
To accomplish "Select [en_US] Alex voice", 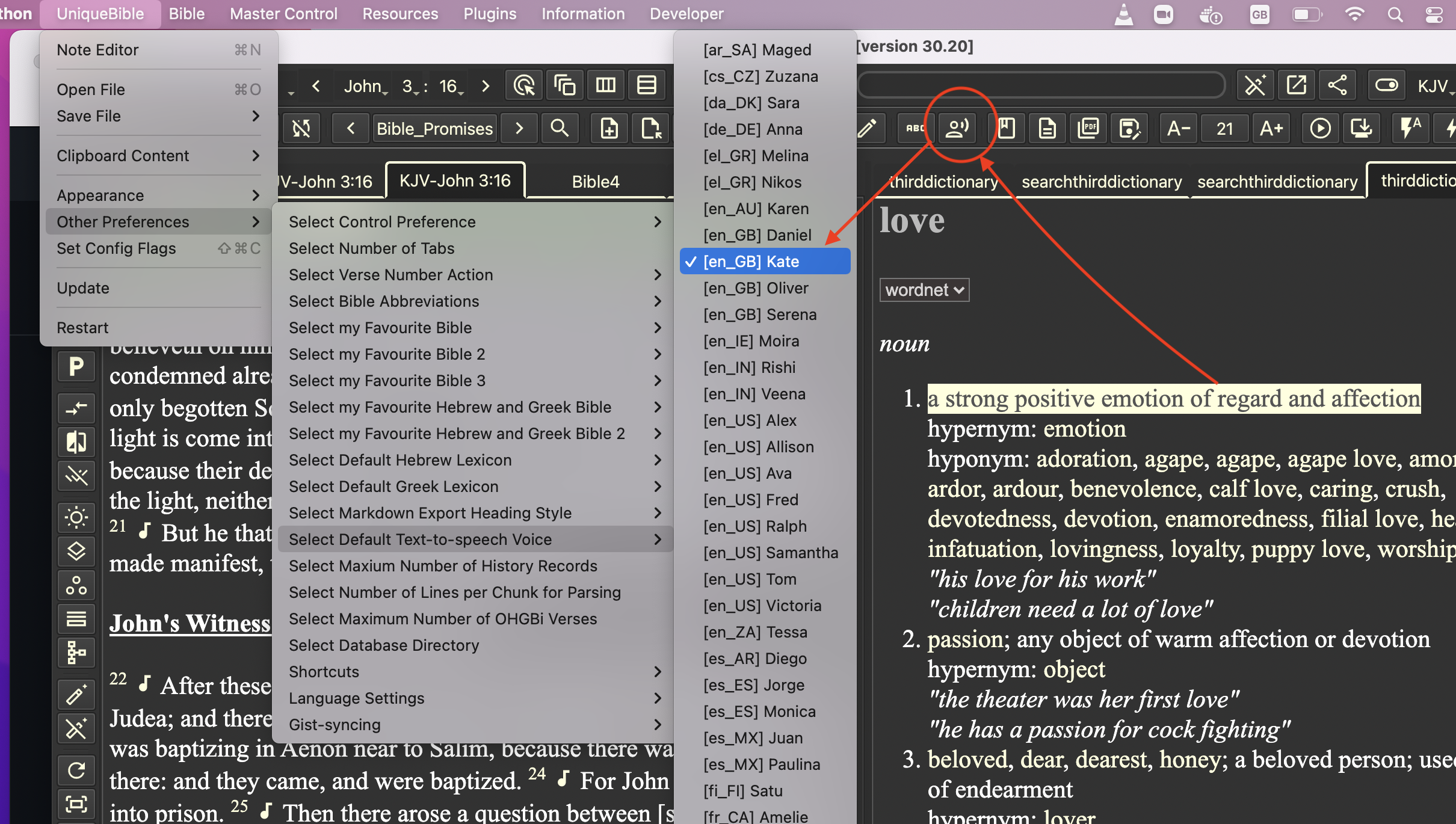I will click(x=765, y=420).
